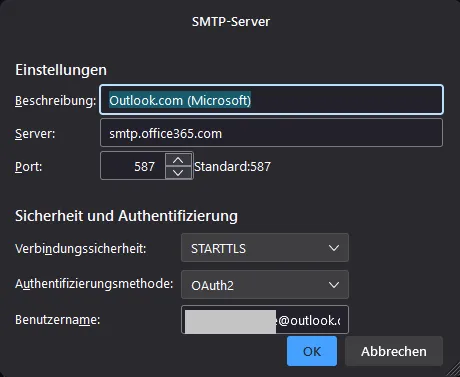The height and width of the screenshot is (377, 460).
Task: Click the Benutzername email input field
Action: pyautogui.click(x=265, y=320)
